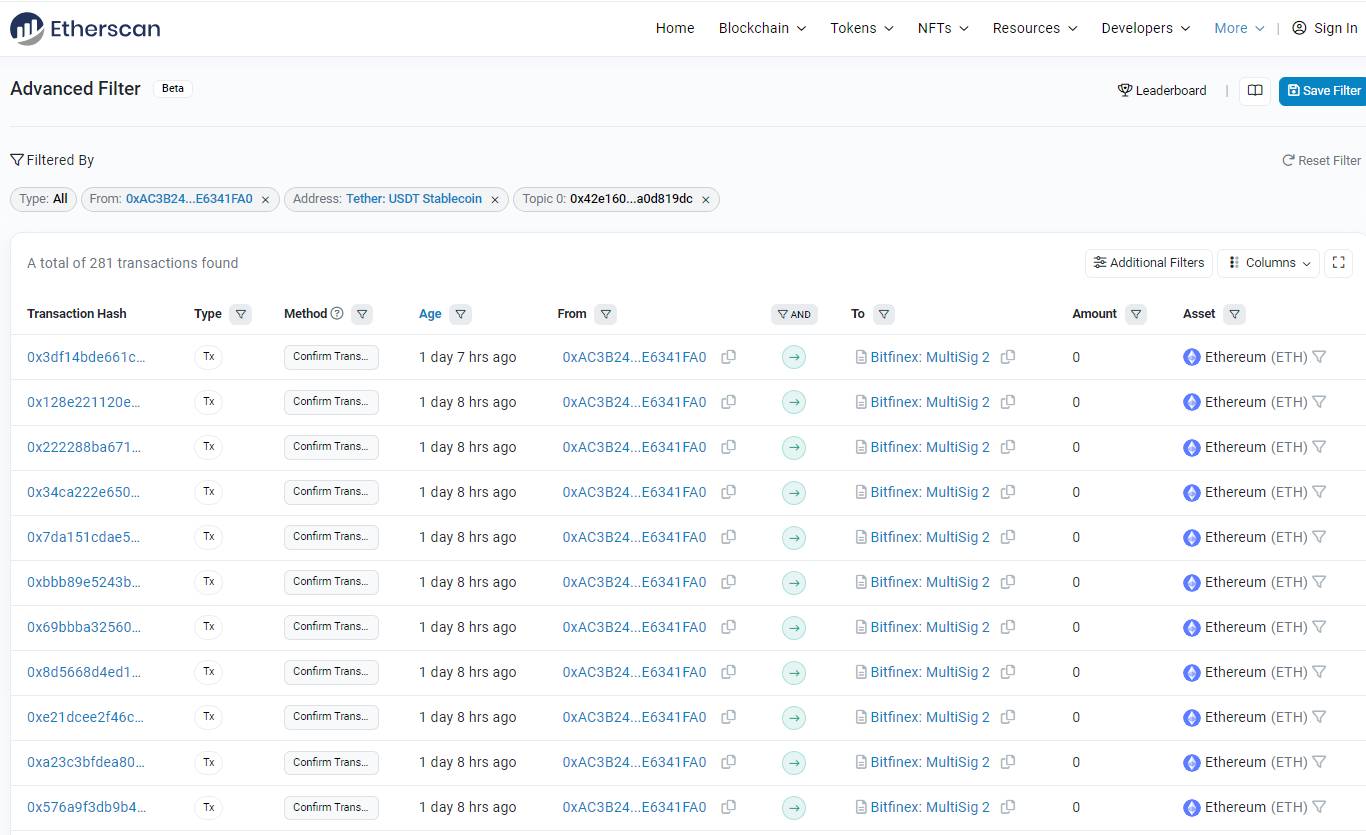
Task: Open the Etherscan logo home link
Action: click(x=85, y=28)
